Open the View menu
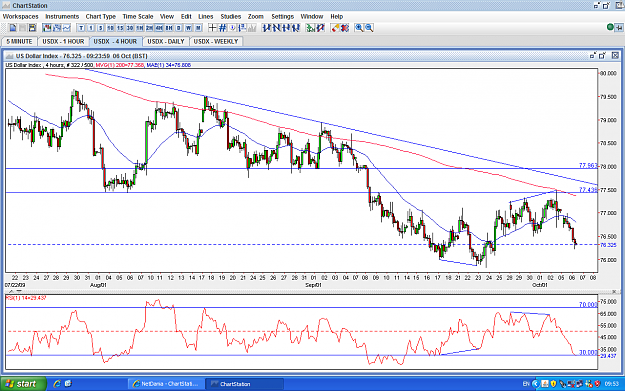 pos(167,16)
